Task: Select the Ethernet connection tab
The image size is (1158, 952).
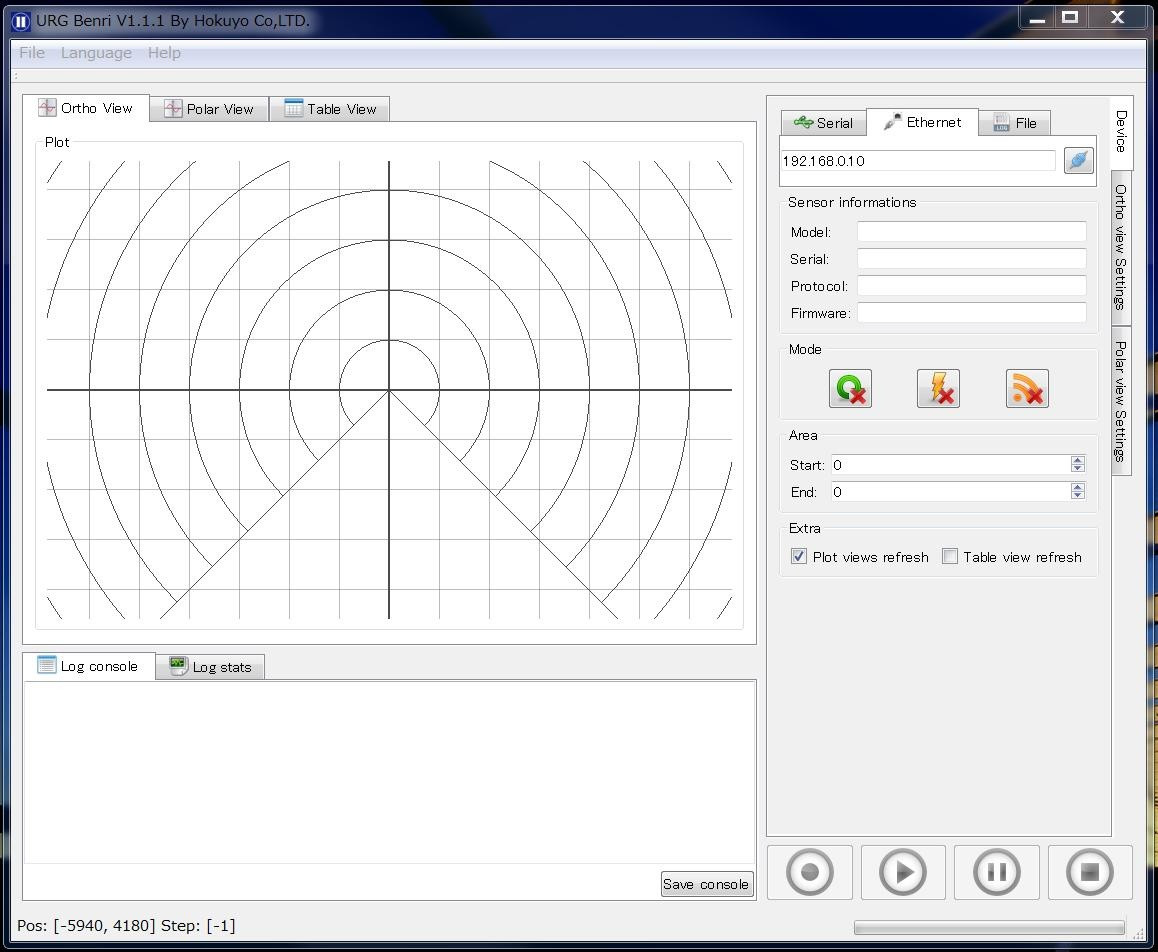Action: [922, 122]
